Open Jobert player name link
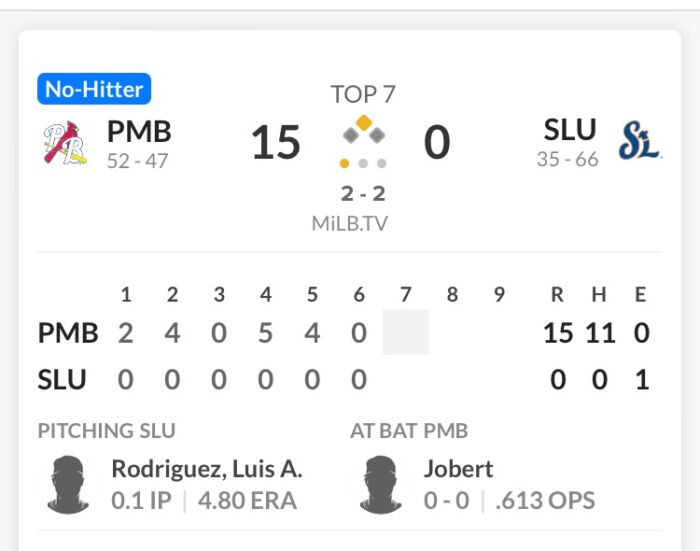 coord(458,469)
